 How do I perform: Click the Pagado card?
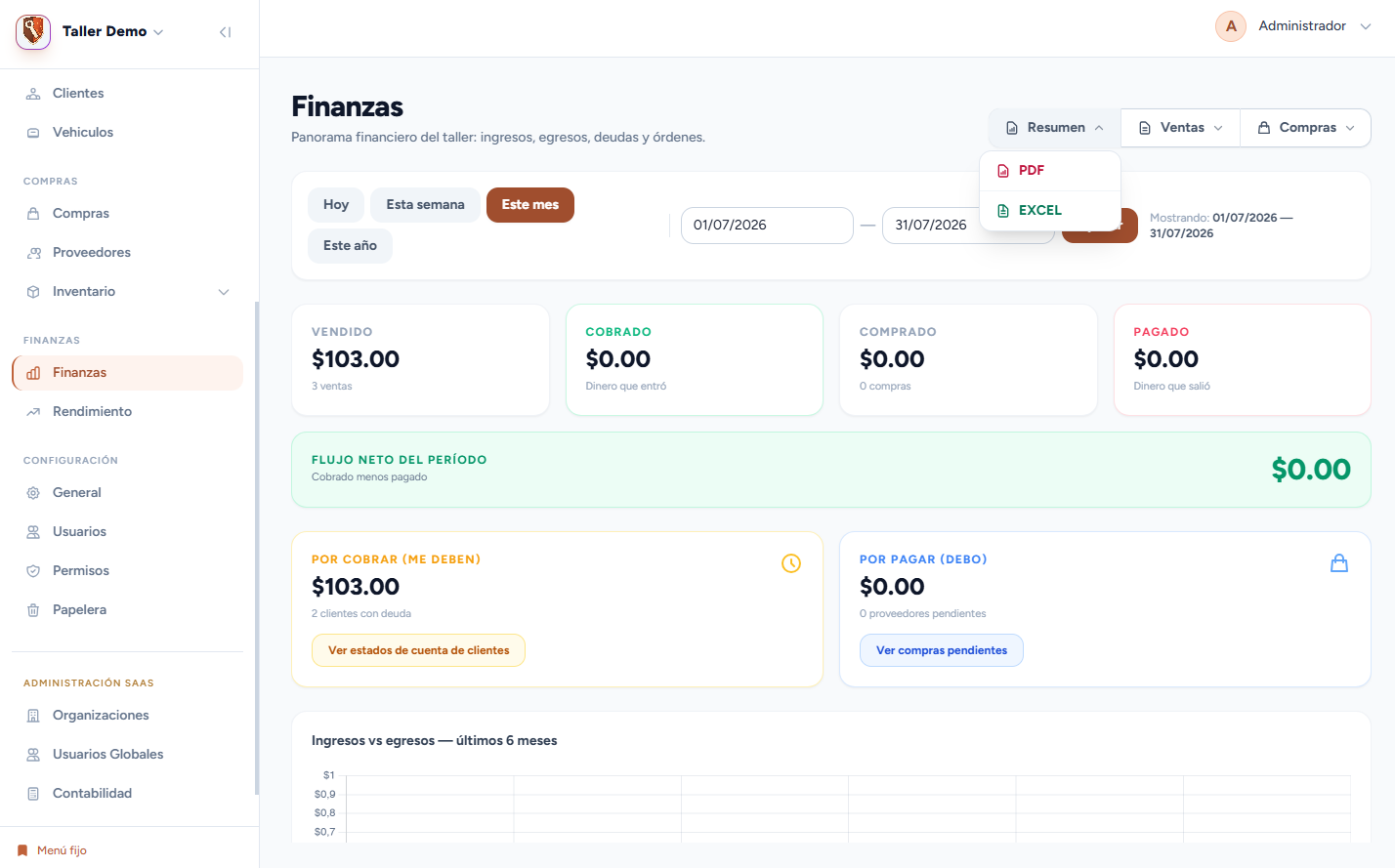pos(1243,359)
